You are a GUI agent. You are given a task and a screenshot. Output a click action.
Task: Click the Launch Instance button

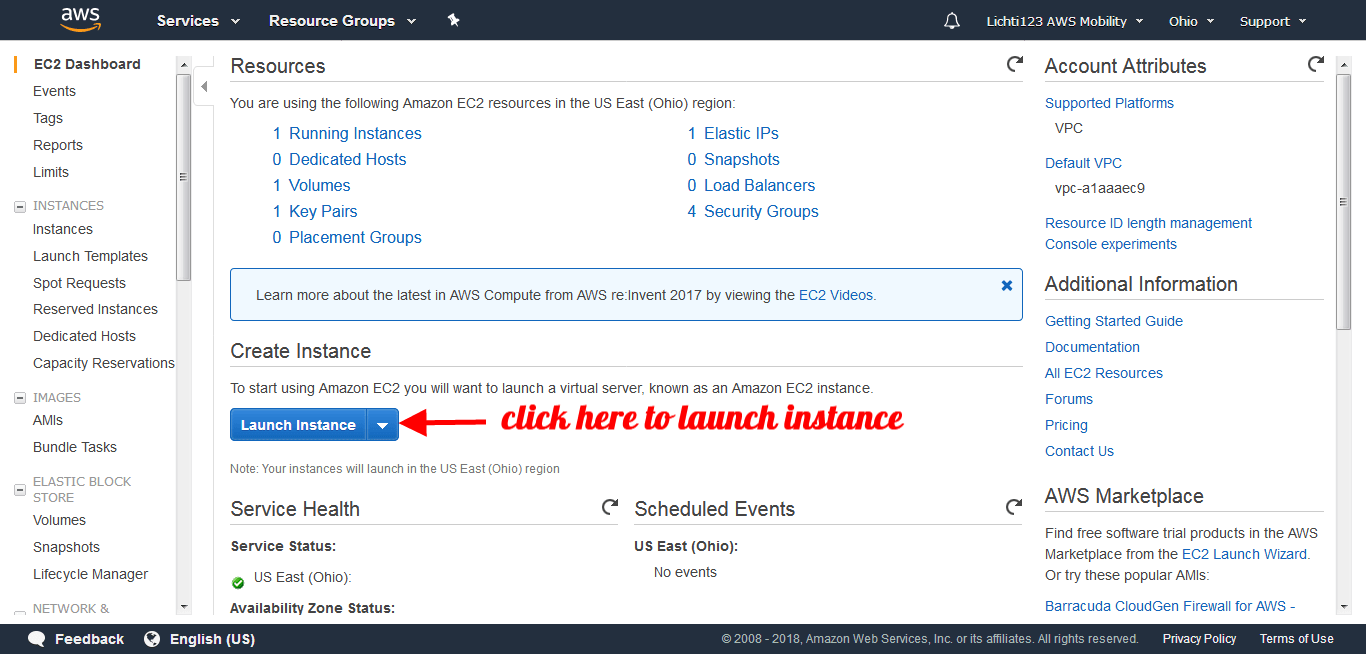click(x=298, y=425)
